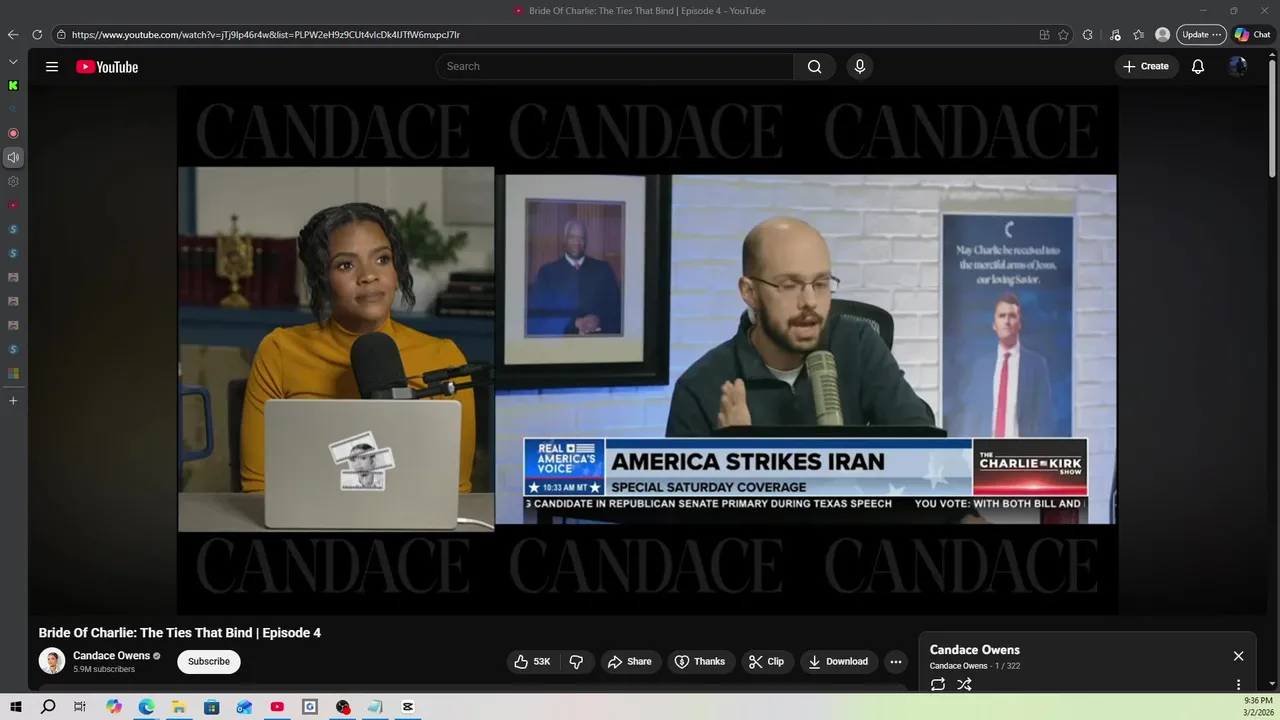The width and height of the screenshot is (1280, 720).
Task: Toggle shuffle playlist in Candace Owens panel
Action: tap(964, 685)
